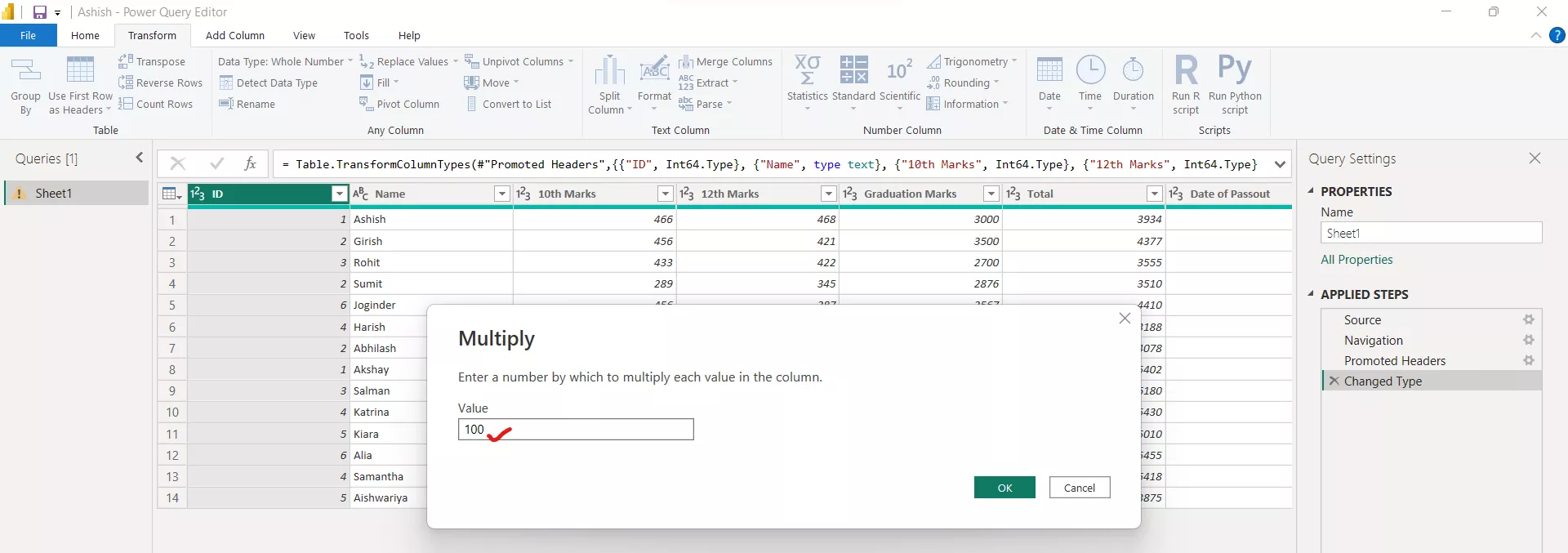
Task: Open the Name column filter dropdown
Action: click(502, 194)
